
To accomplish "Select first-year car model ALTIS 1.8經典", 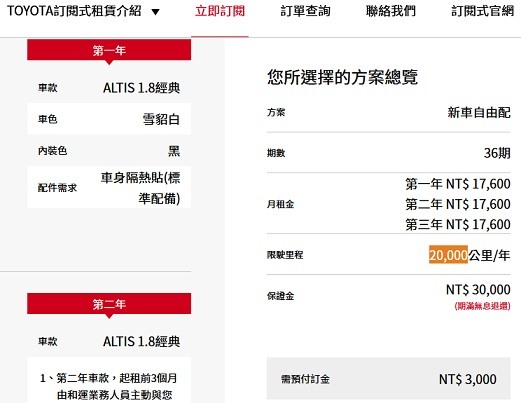I will click(x=141, y=88).
